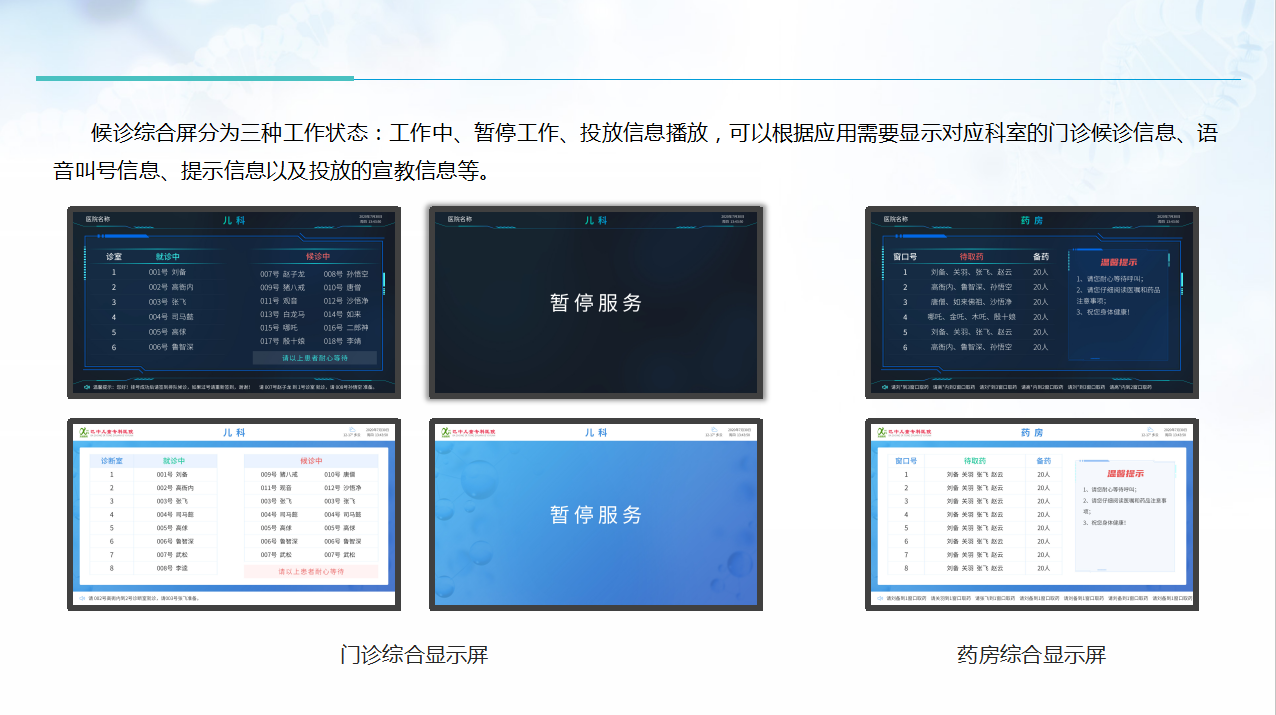Click green 就诊中 header in light outpatient screen
1276x715 pixels.
[174, 461]
